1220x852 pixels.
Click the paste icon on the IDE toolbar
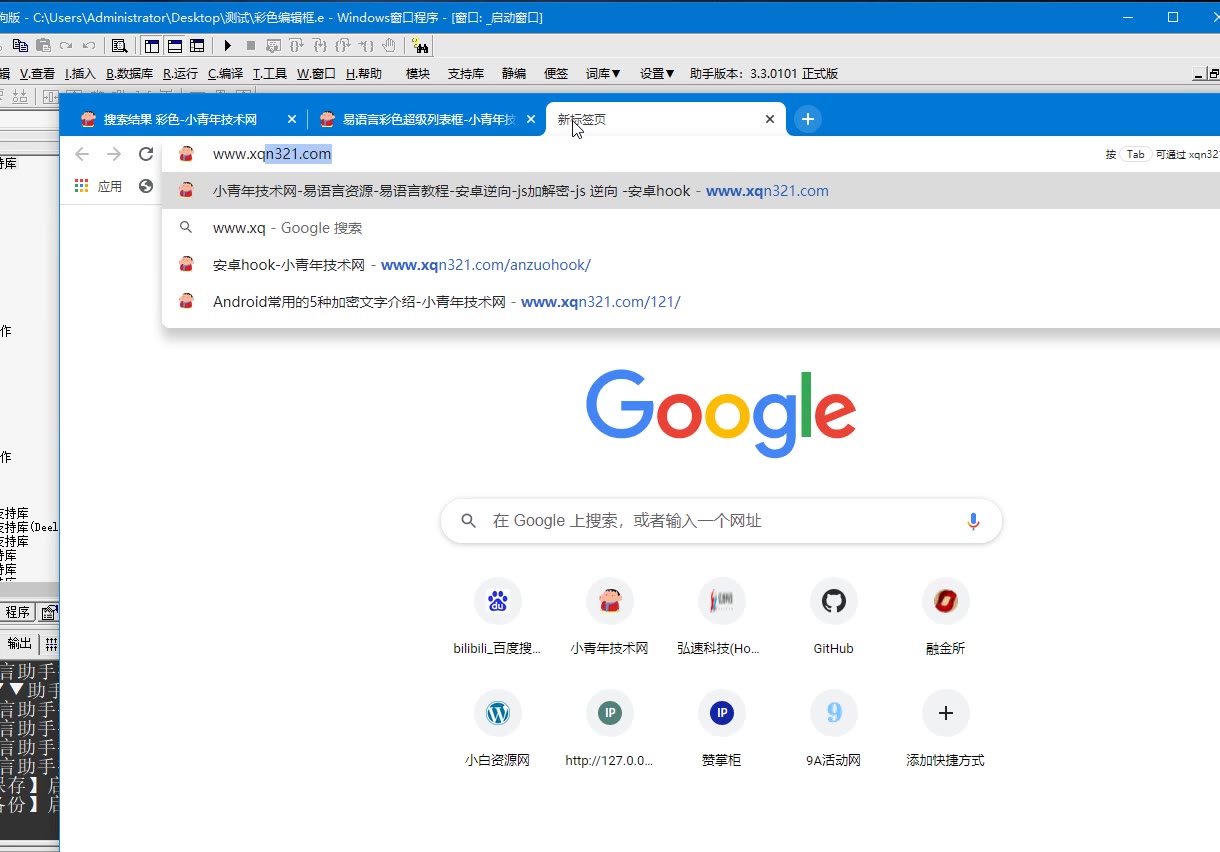coord(43,45)
